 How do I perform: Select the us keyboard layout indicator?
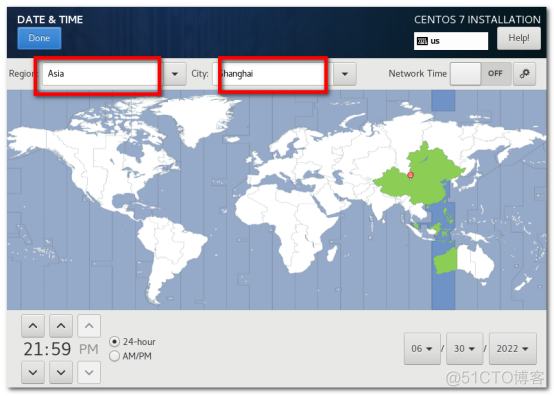(451, 41)
